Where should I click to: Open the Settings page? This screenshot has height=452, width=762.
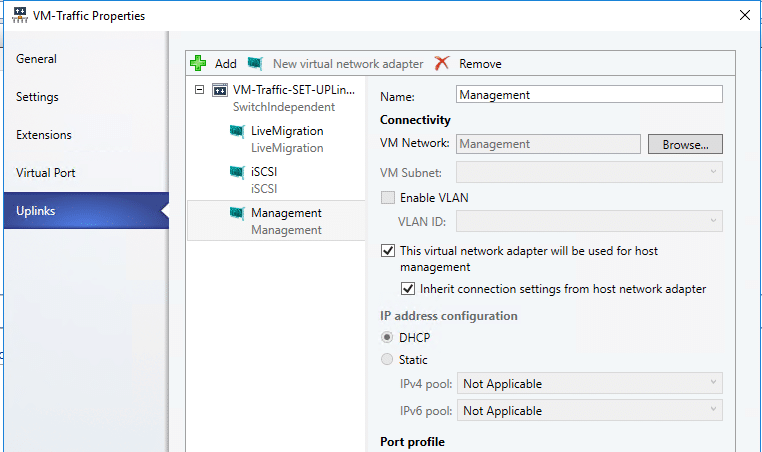tap(86, 97)
